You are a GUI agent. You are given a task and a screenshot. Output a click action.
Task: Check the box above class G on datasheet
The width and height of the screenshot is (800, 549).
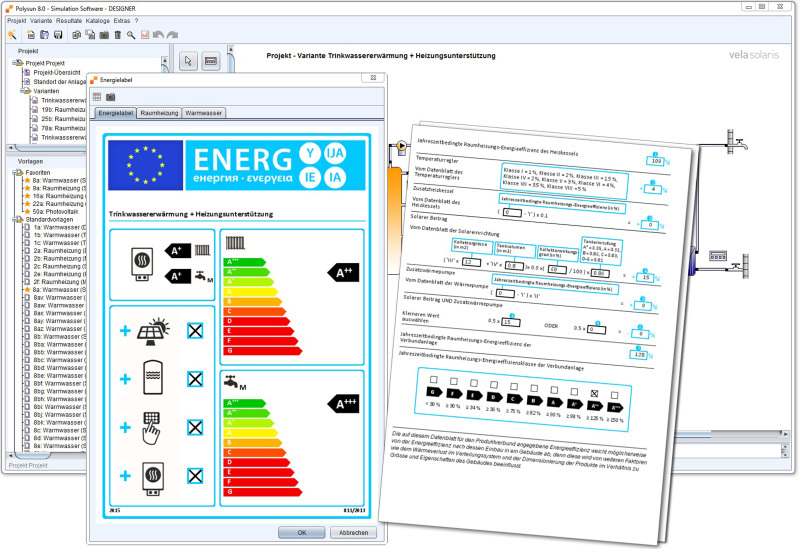(x=434, y=380)
